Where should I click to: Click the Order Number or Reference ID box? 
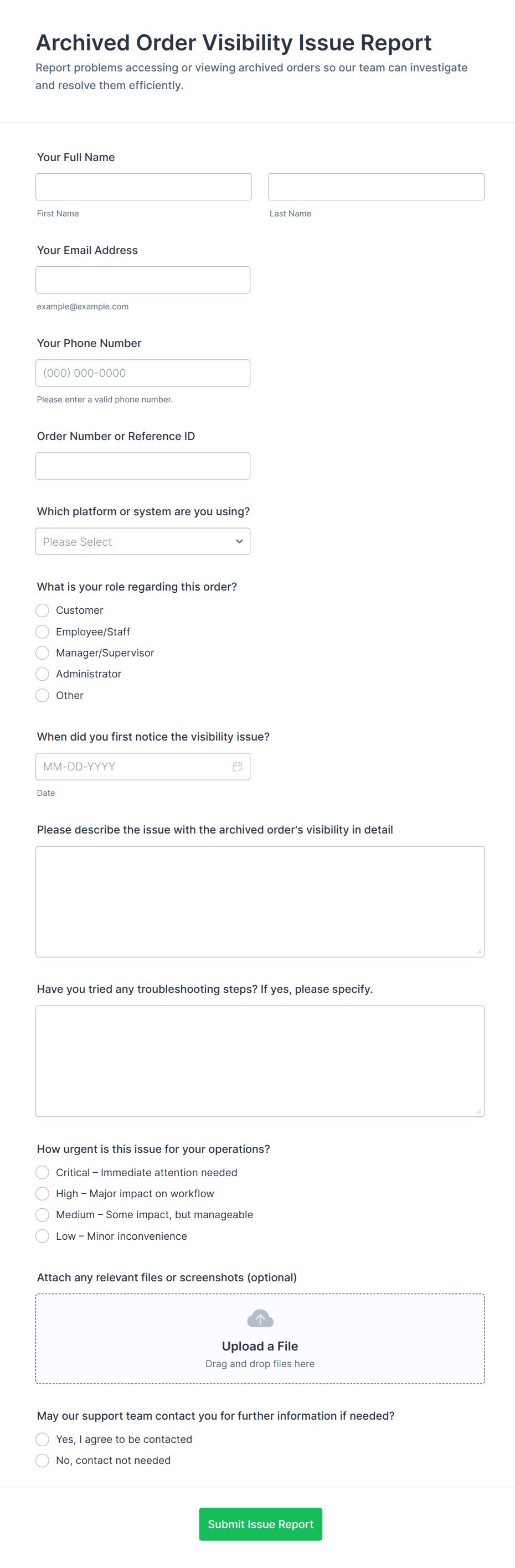tap(143, 466)
